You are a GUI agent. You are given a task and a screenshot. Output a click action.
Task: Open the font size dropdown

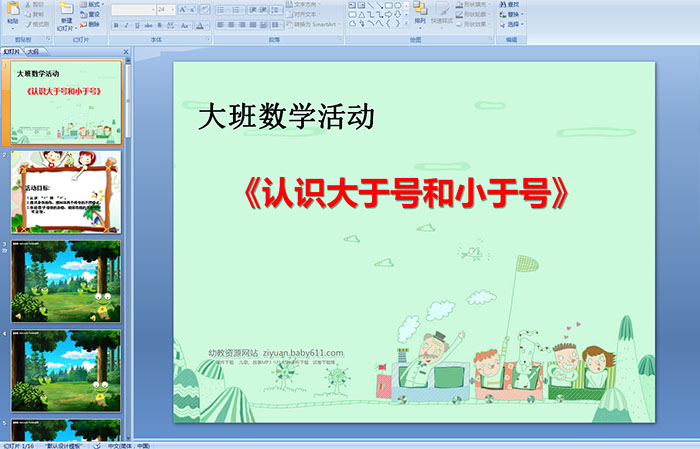[171, 9]
